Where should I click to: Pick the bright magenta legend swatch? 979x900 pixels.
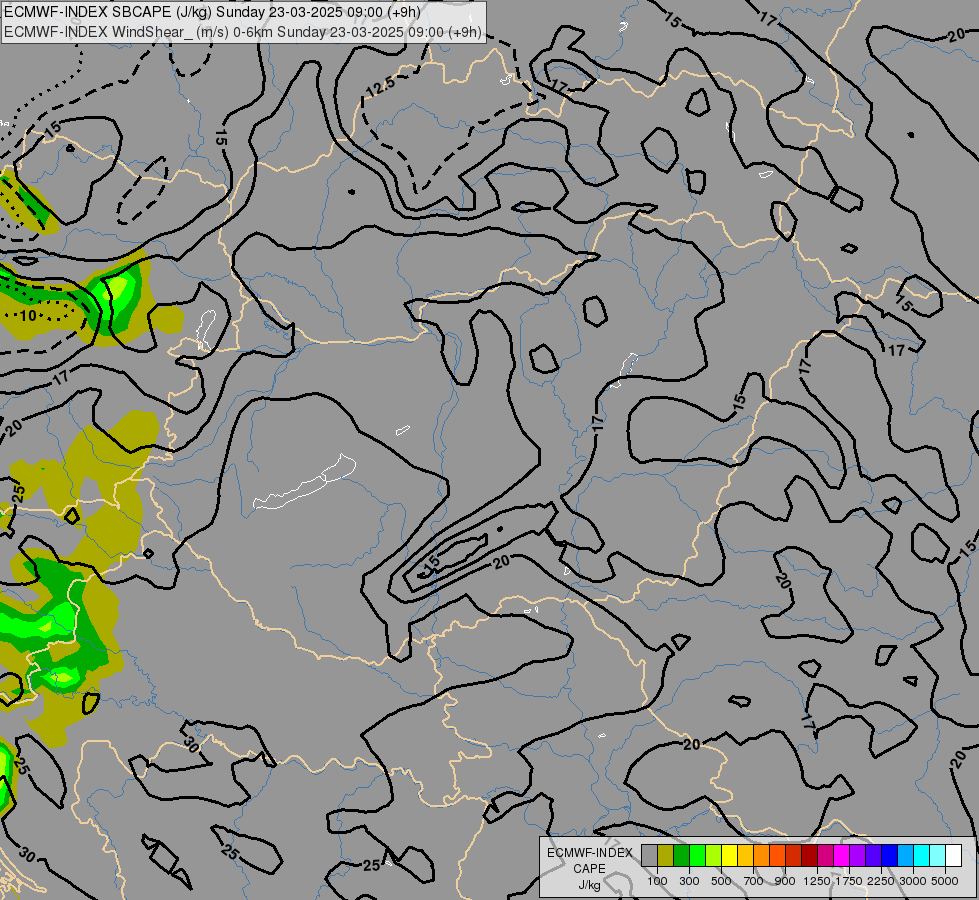click(x=841, y=855)
